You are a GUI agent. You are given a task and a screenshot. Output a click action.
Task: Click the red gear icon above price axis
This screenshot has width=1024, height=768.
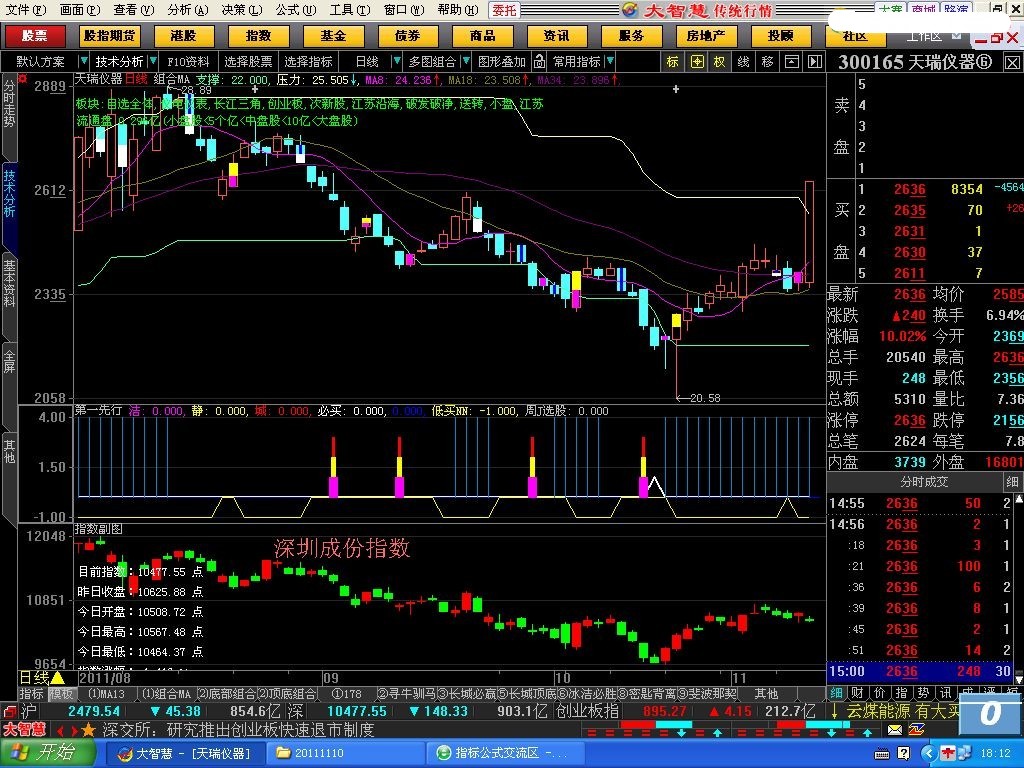(x=23, y=79)
